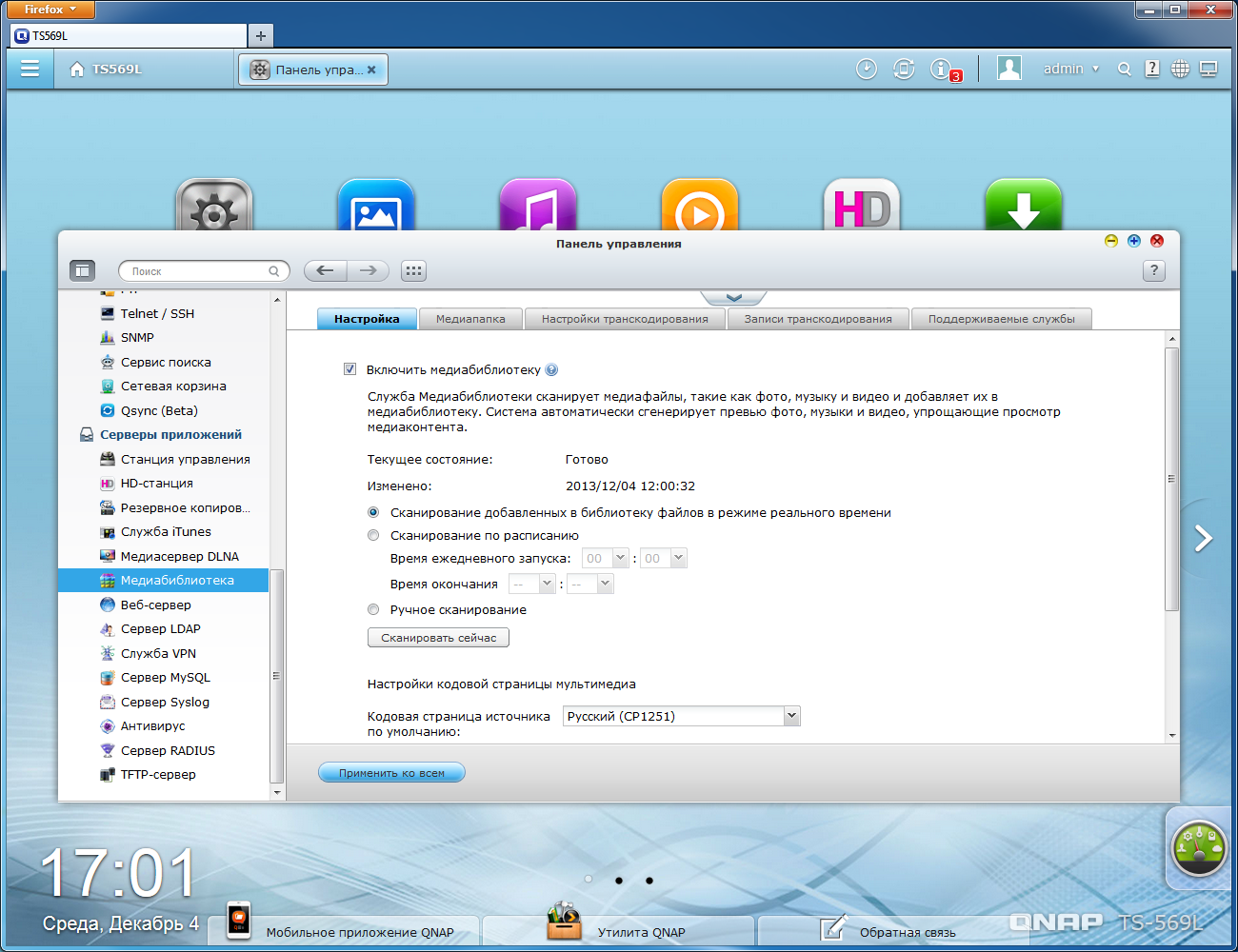Image resolution: width=1238 pixels, height=952 pixels.
Task: Close the Панель управления taskbar tab
Action: tap(371, 69)
